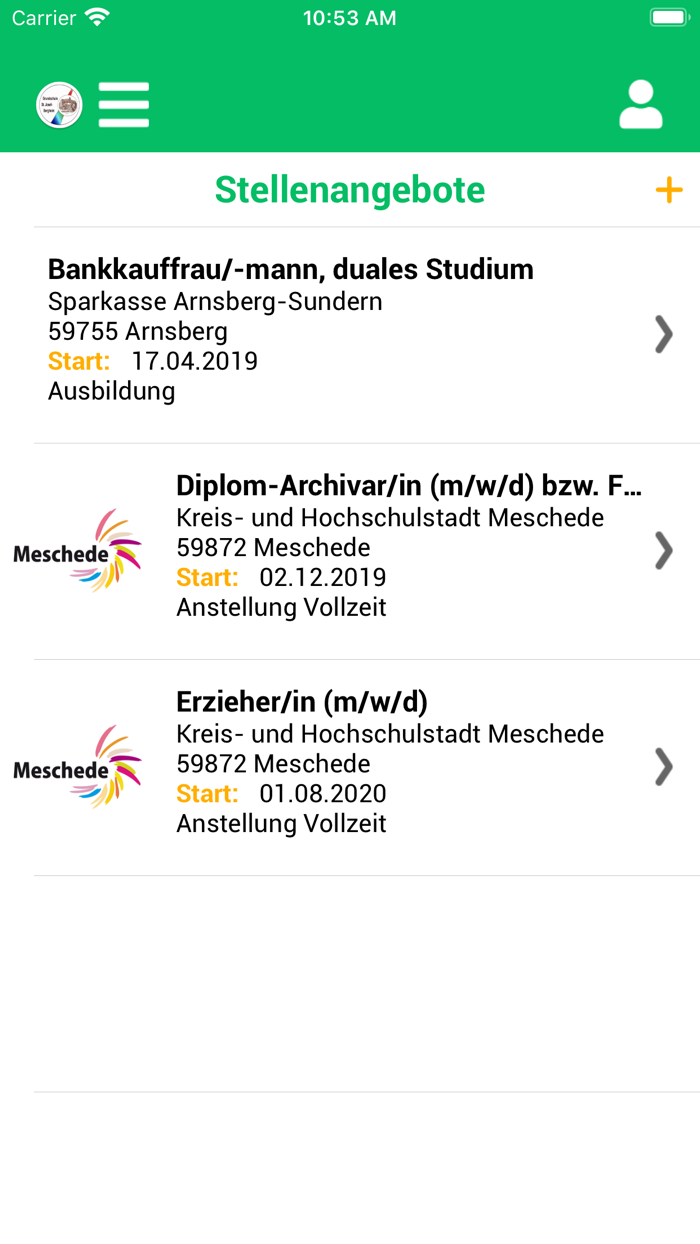
Task: Open the Bankkauffrau duales Studium job
Action: point(291,269)
